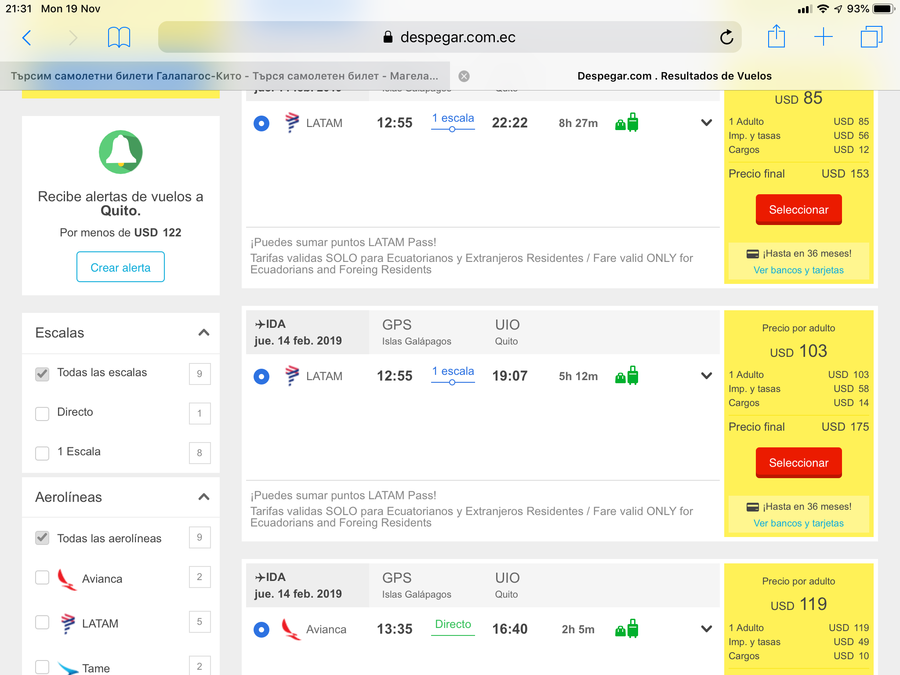Tap the Wi-Fi indicator in status bar

tap(823, 9)
